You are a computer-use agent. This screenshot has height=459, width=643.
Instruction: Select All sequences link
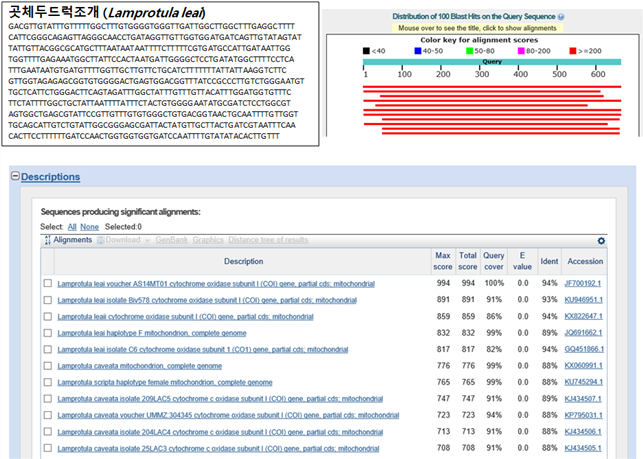[x=72, y=227]
